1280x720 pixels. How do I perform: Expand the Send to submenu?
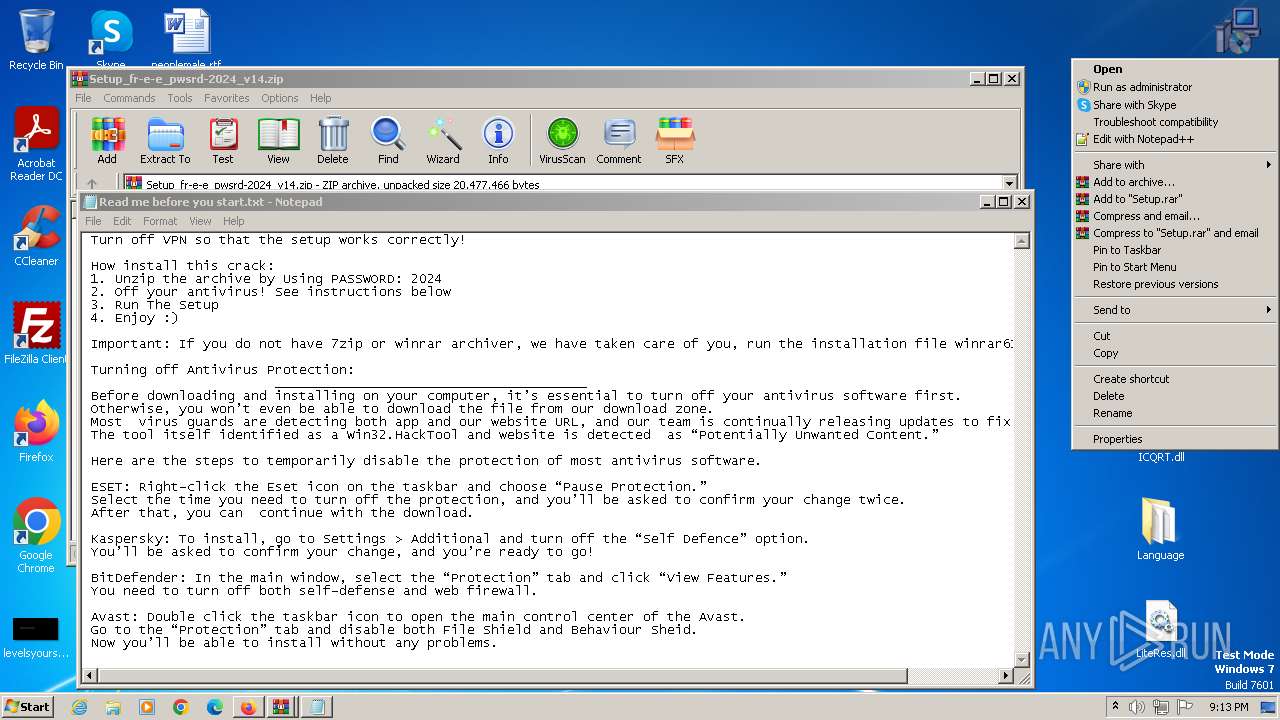(x=1175, y=310)
